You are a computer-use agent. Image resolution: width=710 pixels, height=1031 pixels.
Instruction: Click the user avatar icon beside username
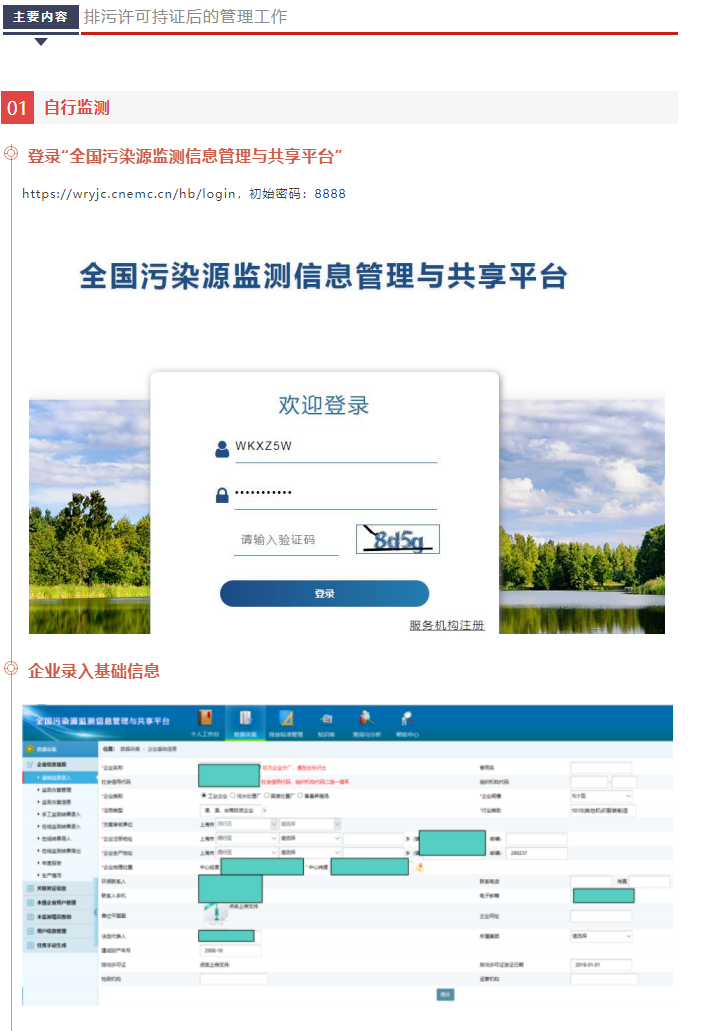(222, 449)
